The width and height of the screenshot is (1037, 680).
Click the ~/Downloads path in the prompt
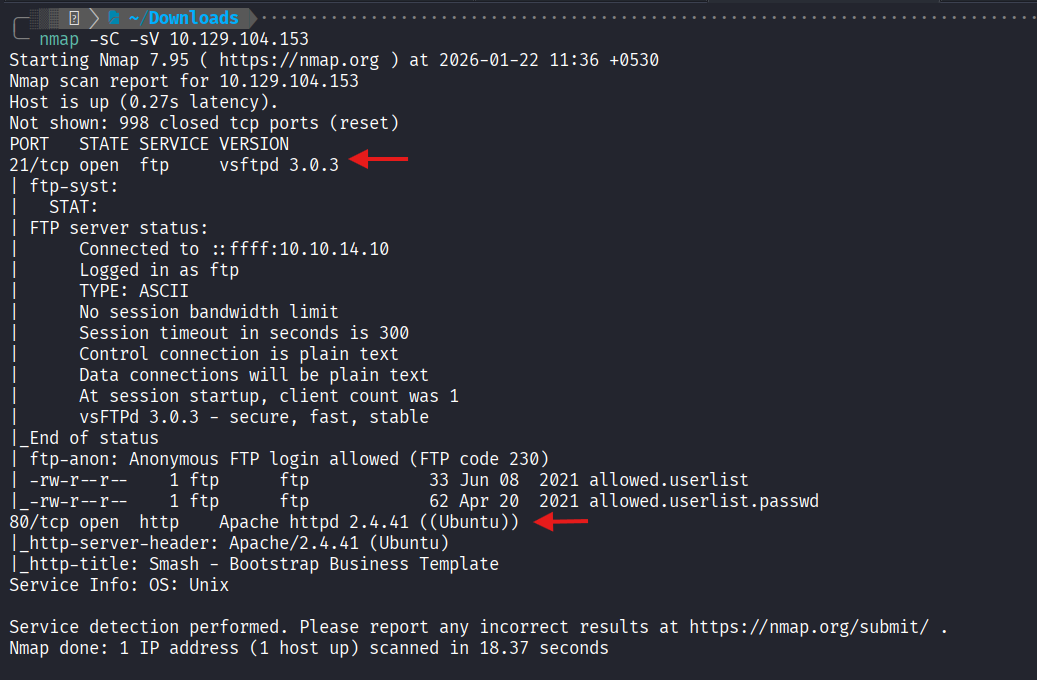(x=193, y=18)
